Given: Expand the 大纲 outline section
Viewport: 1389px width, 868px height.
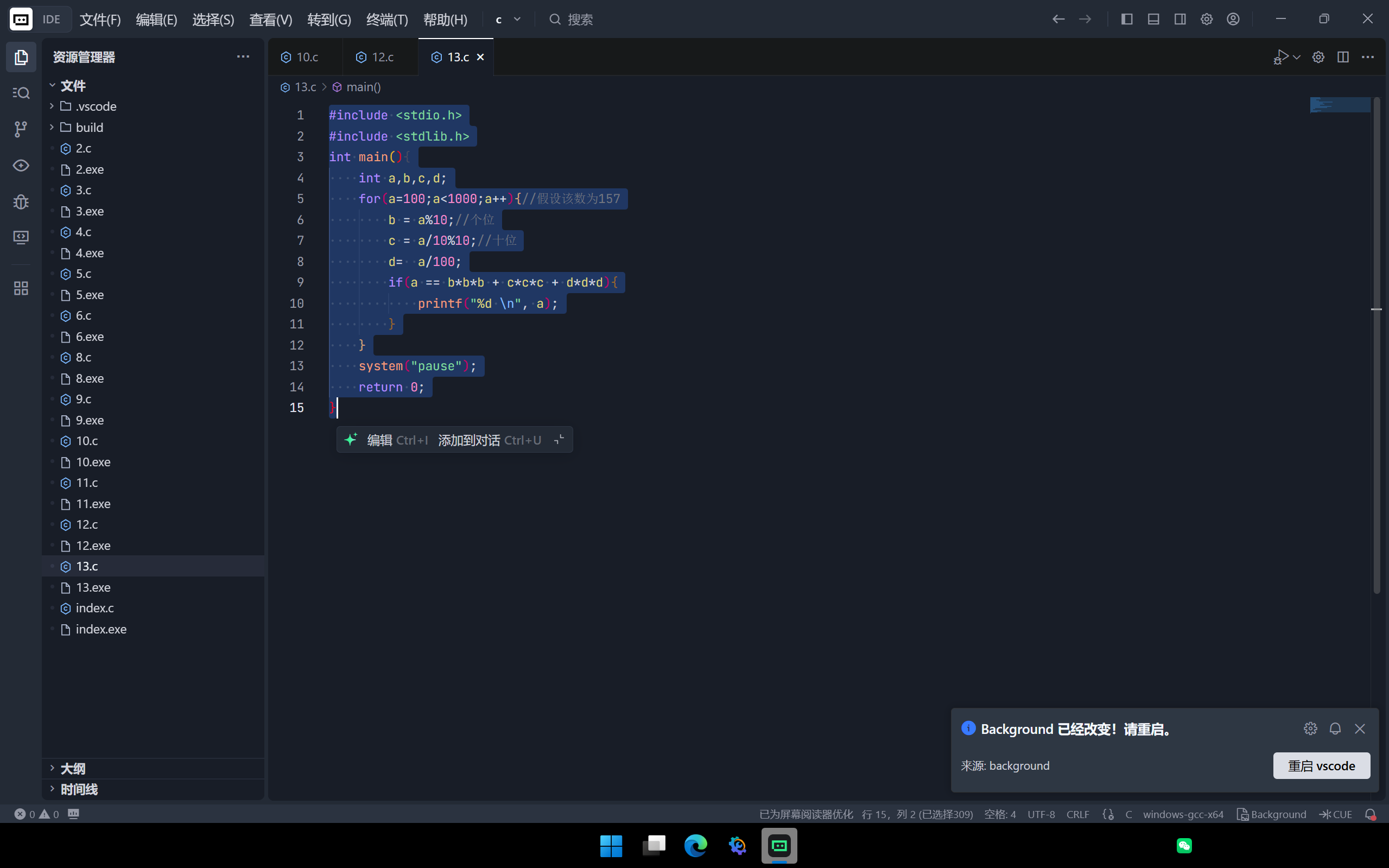Looking at the screenshot, I should (73, 768).
